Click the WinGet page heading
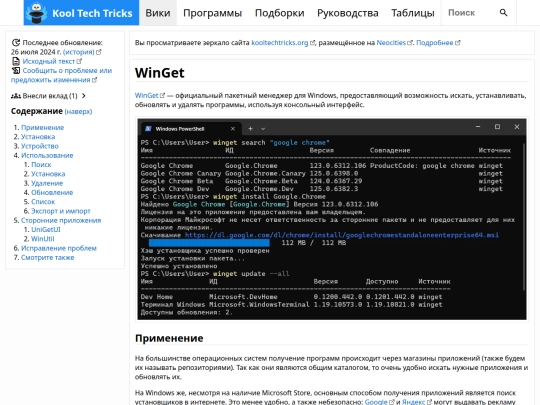 159,73
